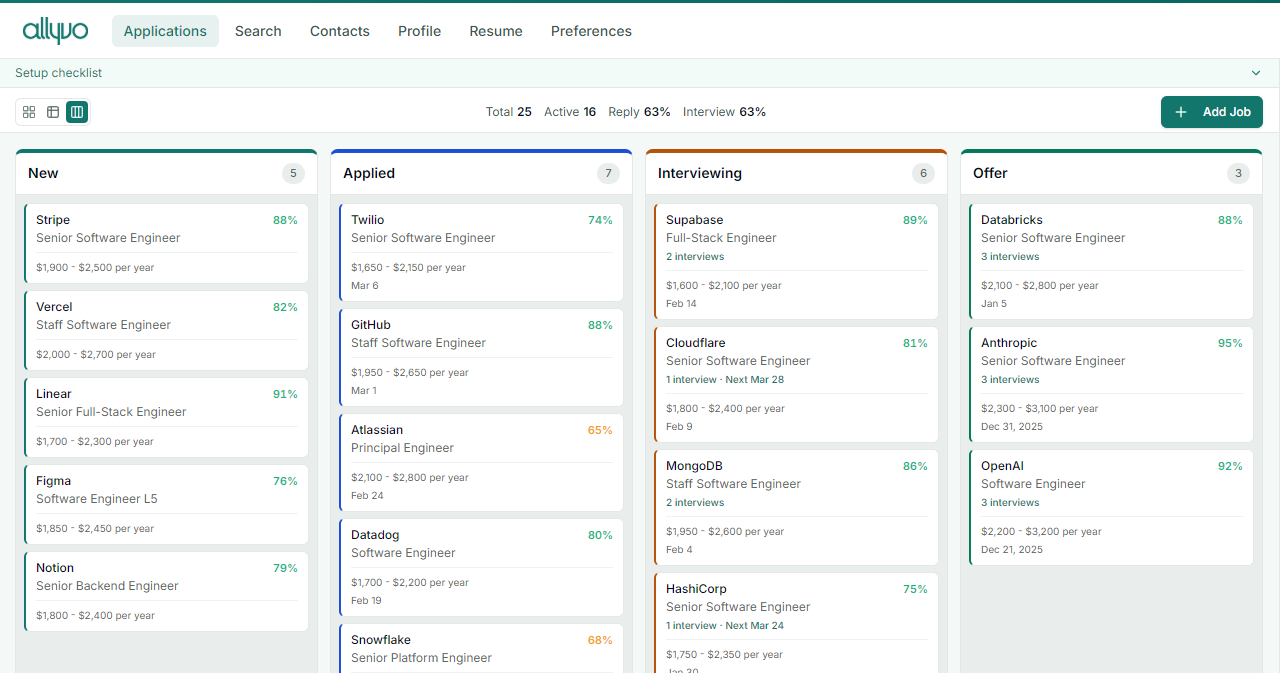Select the GitHub Staff Software Engineer card
The width and height of the screenshot is (1280, 673).
click(481, 357)
